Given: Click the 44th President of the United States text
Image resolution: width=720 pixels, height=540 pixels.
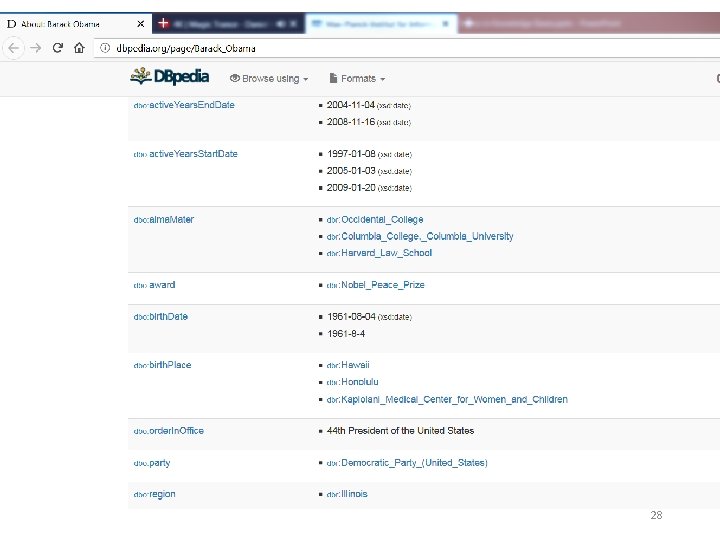Looking at the screenshot, I should coord(400,431).
